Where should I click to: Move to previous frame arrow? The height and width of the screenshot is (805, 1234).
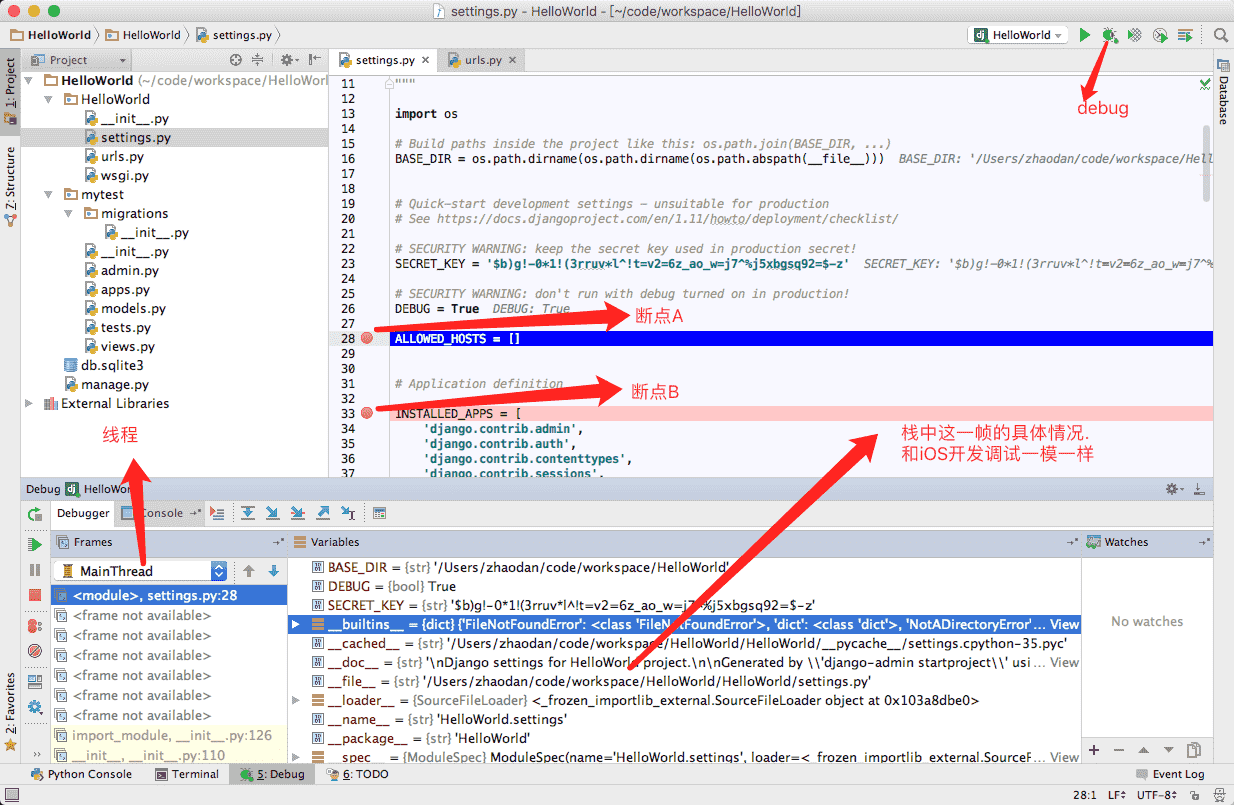pos(249,571)
